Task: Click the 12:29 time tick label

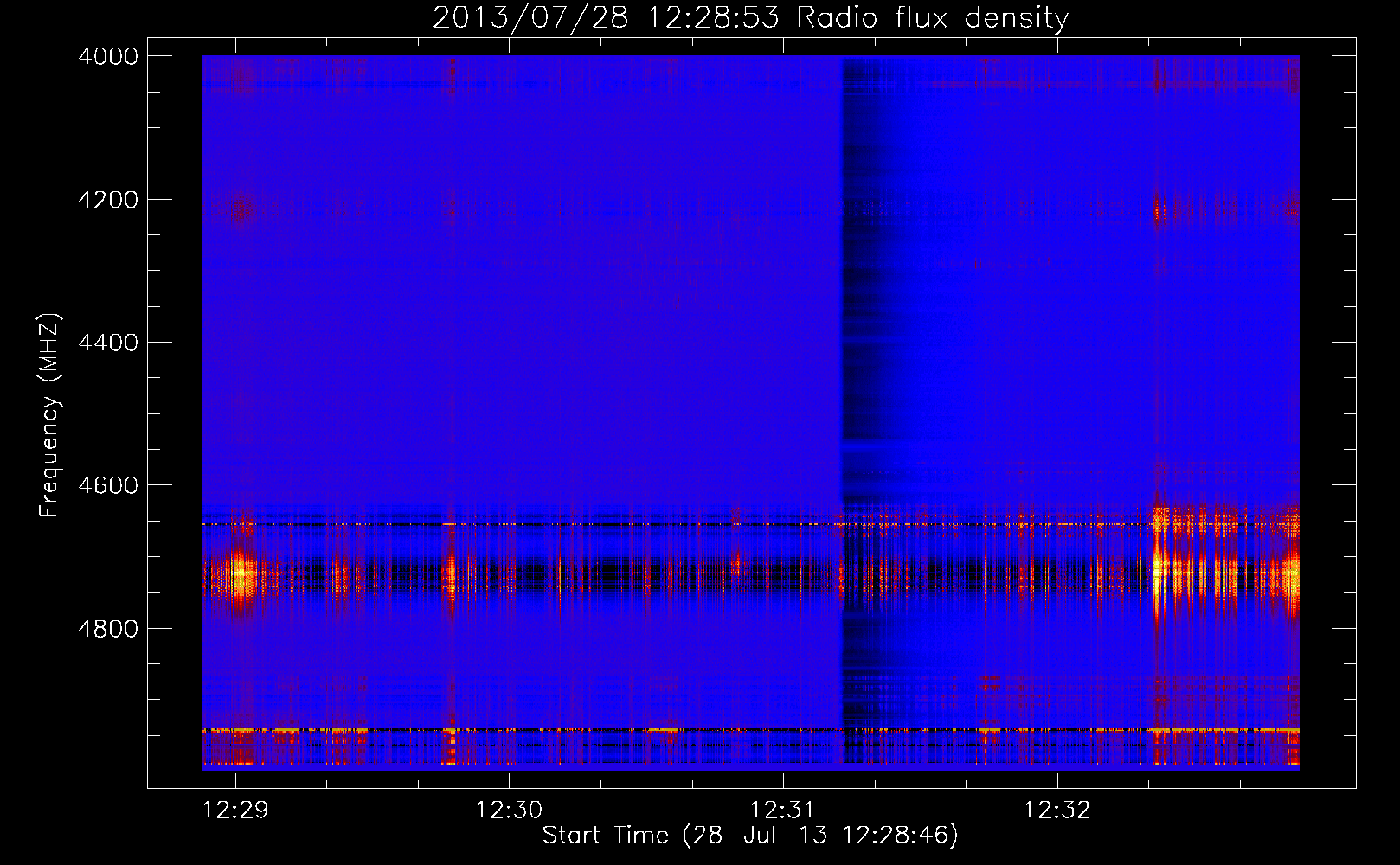Action: click(x=235, y=811)
